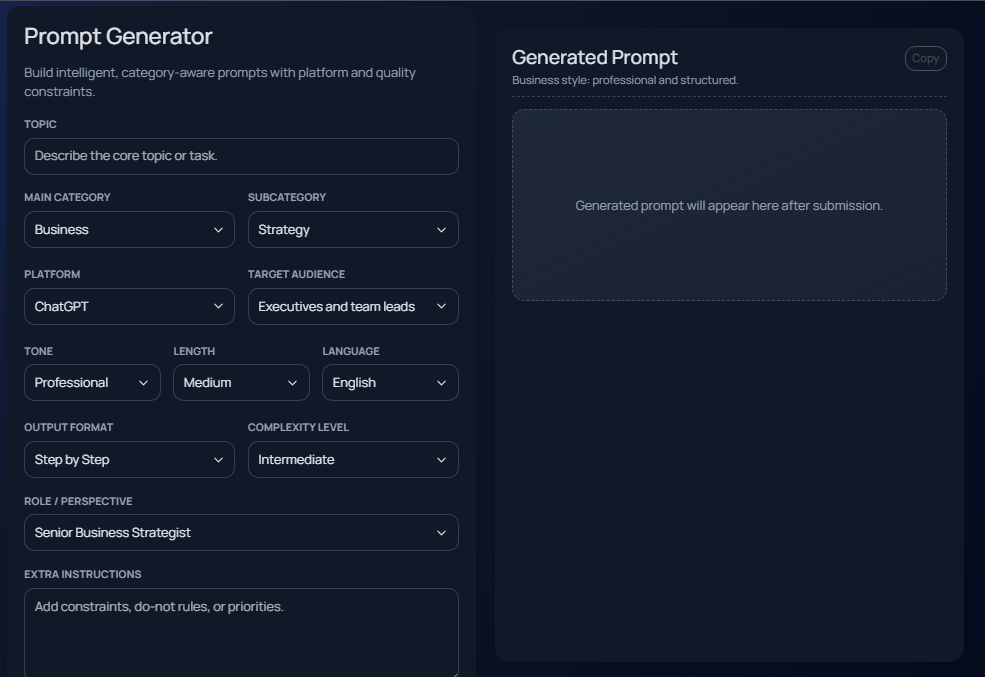This screenshot has width=985, height=677.
Task: Click the chevron arrow in Subcategory field
Action: [x=441, y=230]
